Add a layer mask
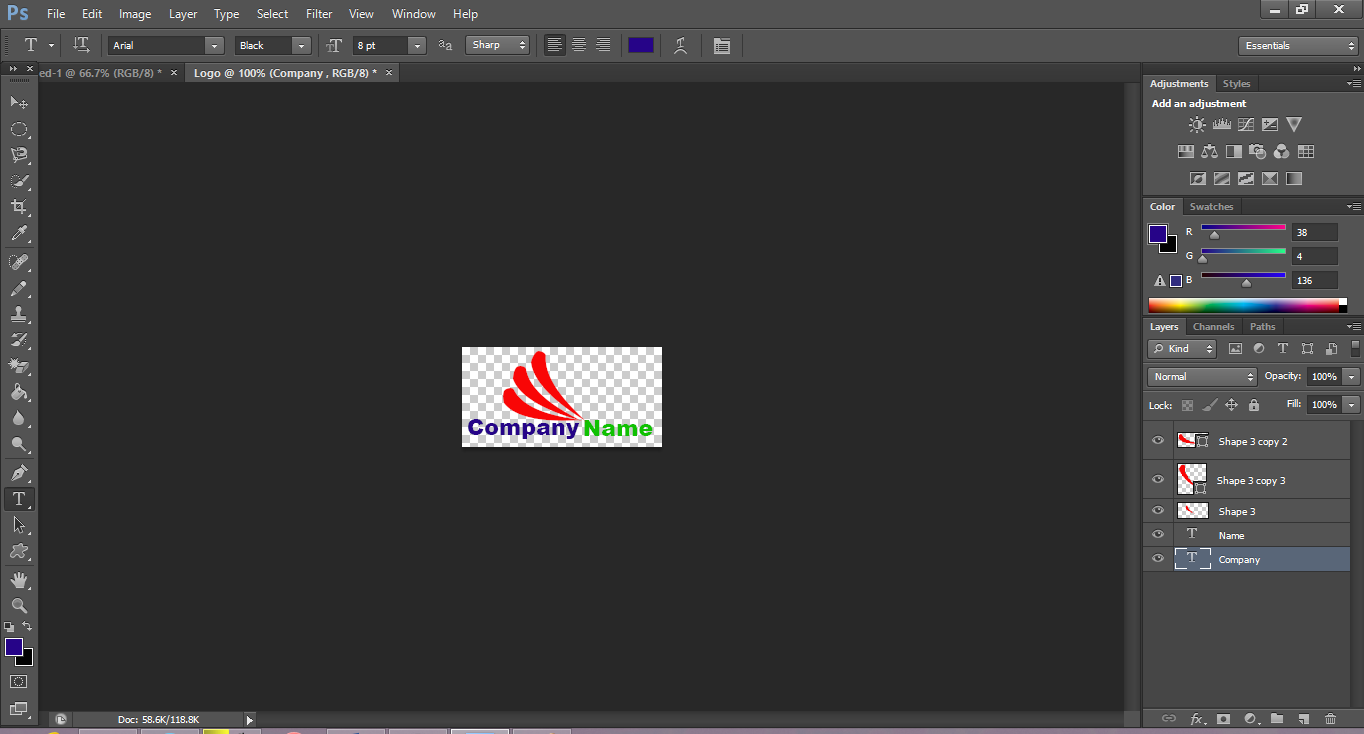Image resolution: width=1364 pixels, height=734 pixels. (x=1223, y=718)
